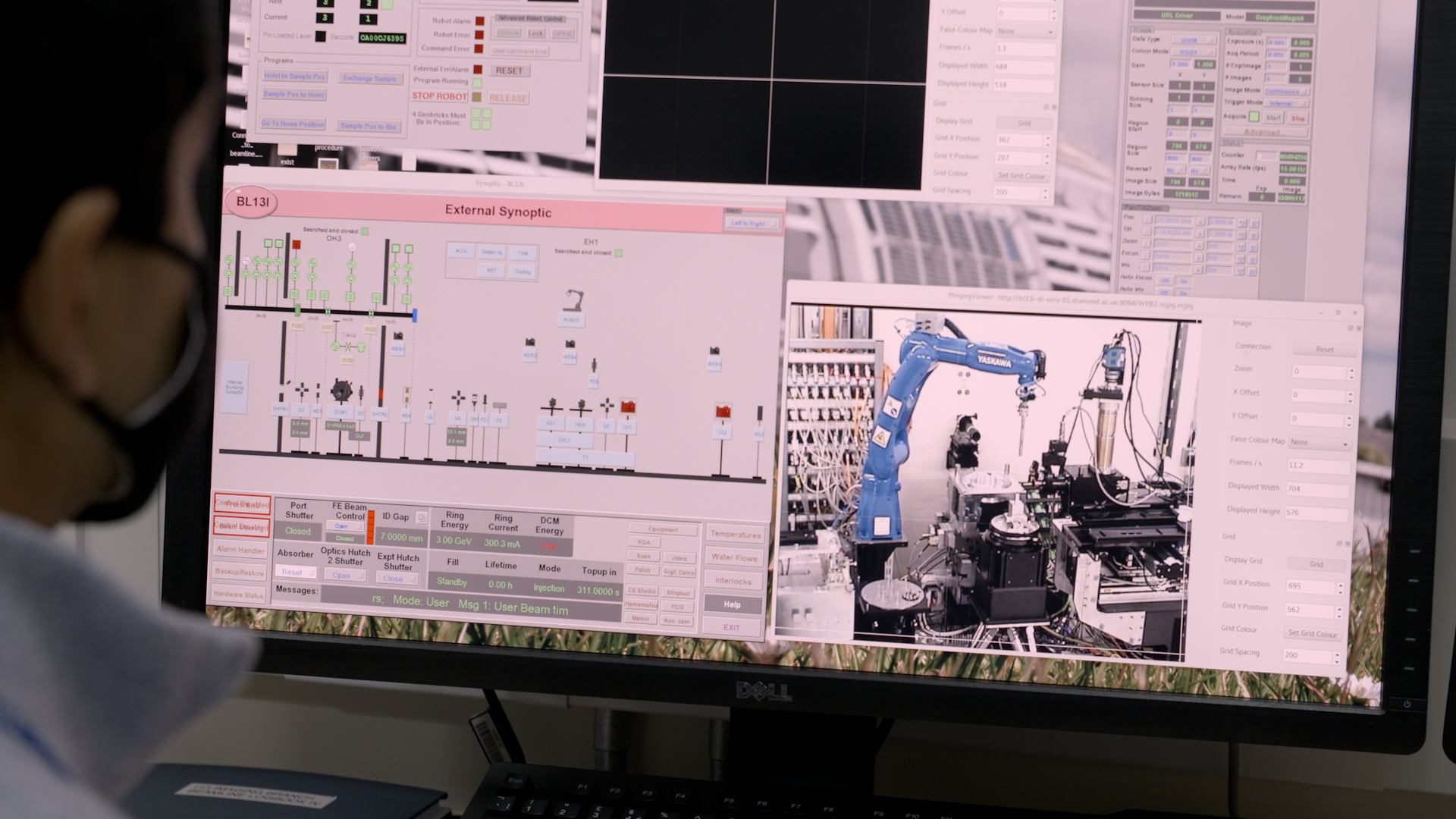Turn Auto Focus On
1456x819 pixels.
(x=1184, y=281)
